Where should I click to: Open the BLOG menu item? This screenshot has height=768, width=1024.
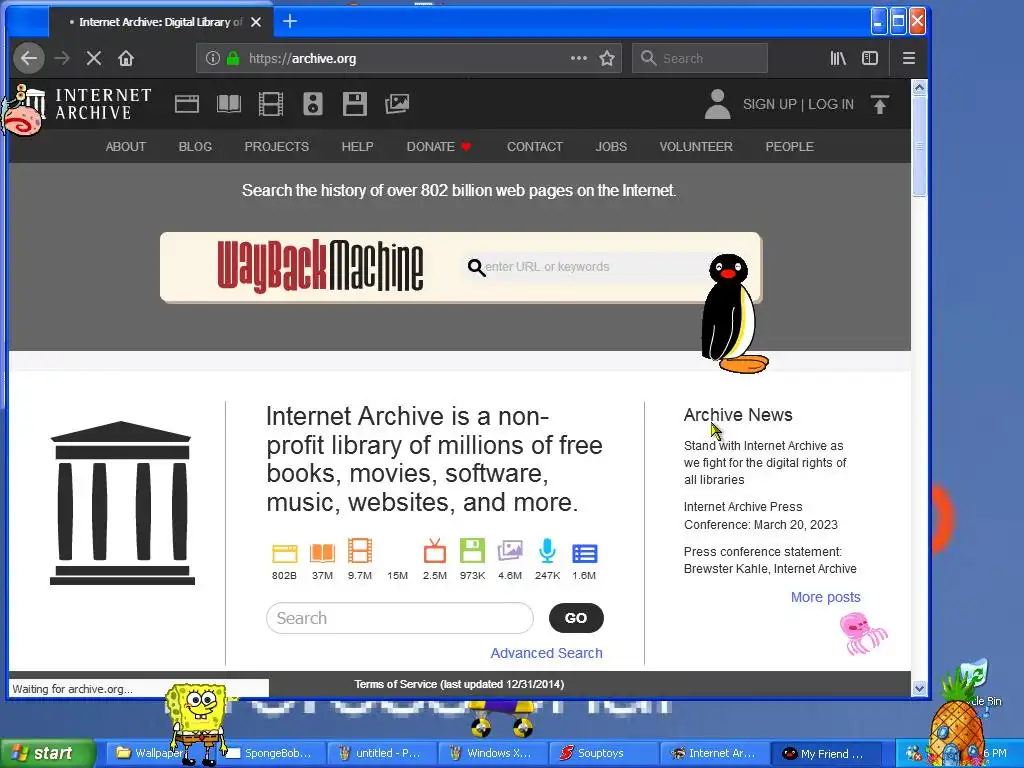(195, 146)
